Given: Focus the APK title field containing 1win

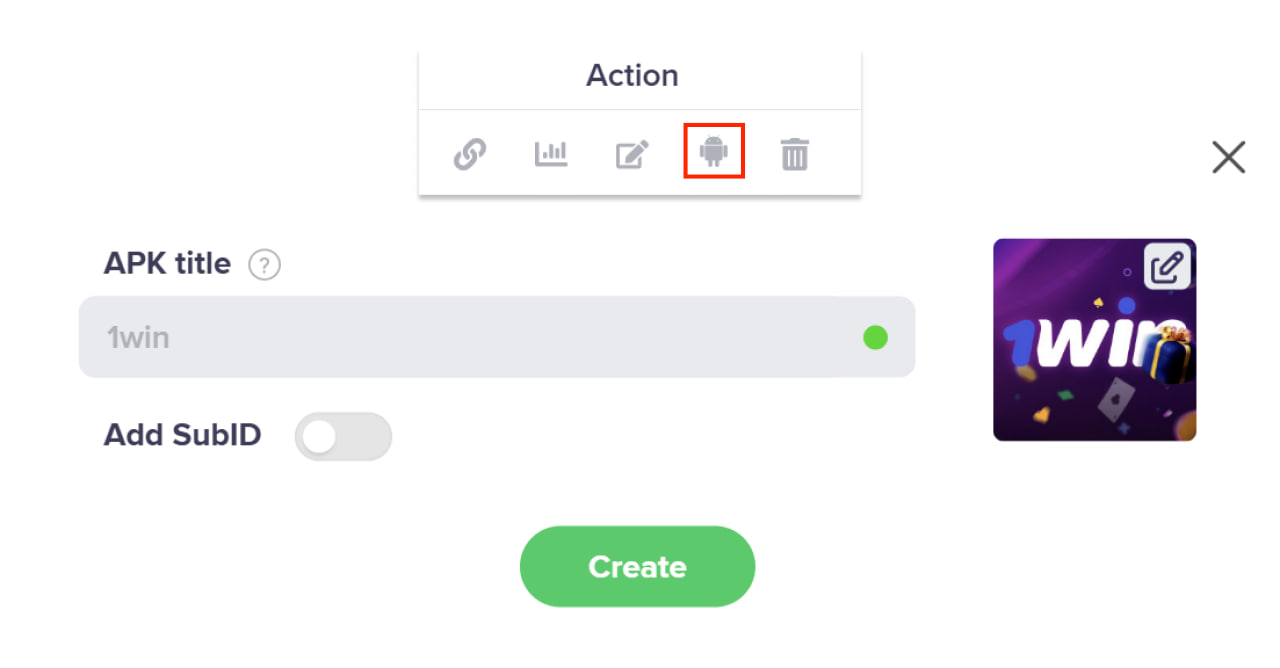Looking at the screenshot, I should (497, 337).
